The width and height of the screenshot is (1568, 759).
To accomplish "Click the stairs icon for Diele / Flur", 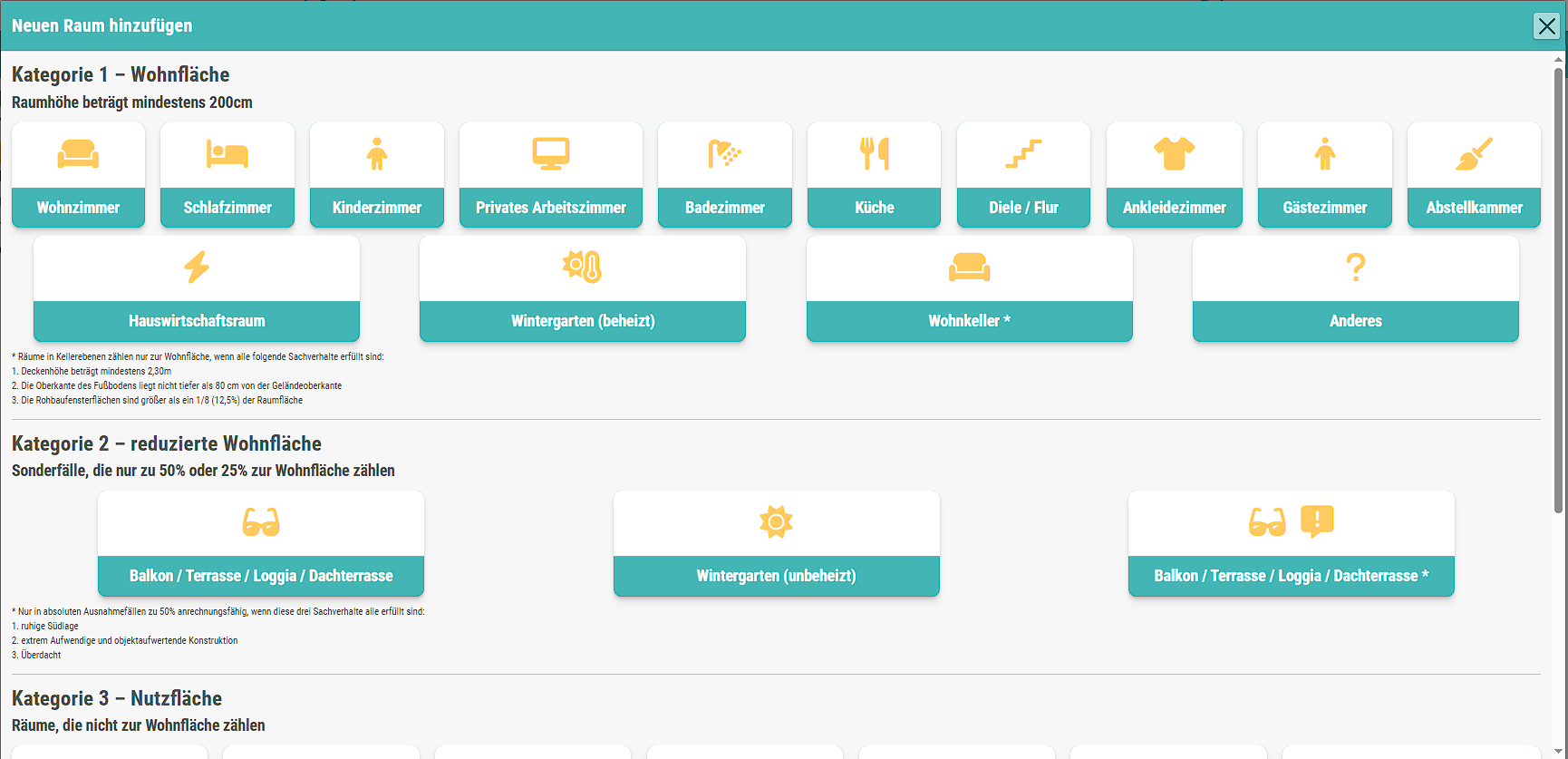I will click(1022, 154).
